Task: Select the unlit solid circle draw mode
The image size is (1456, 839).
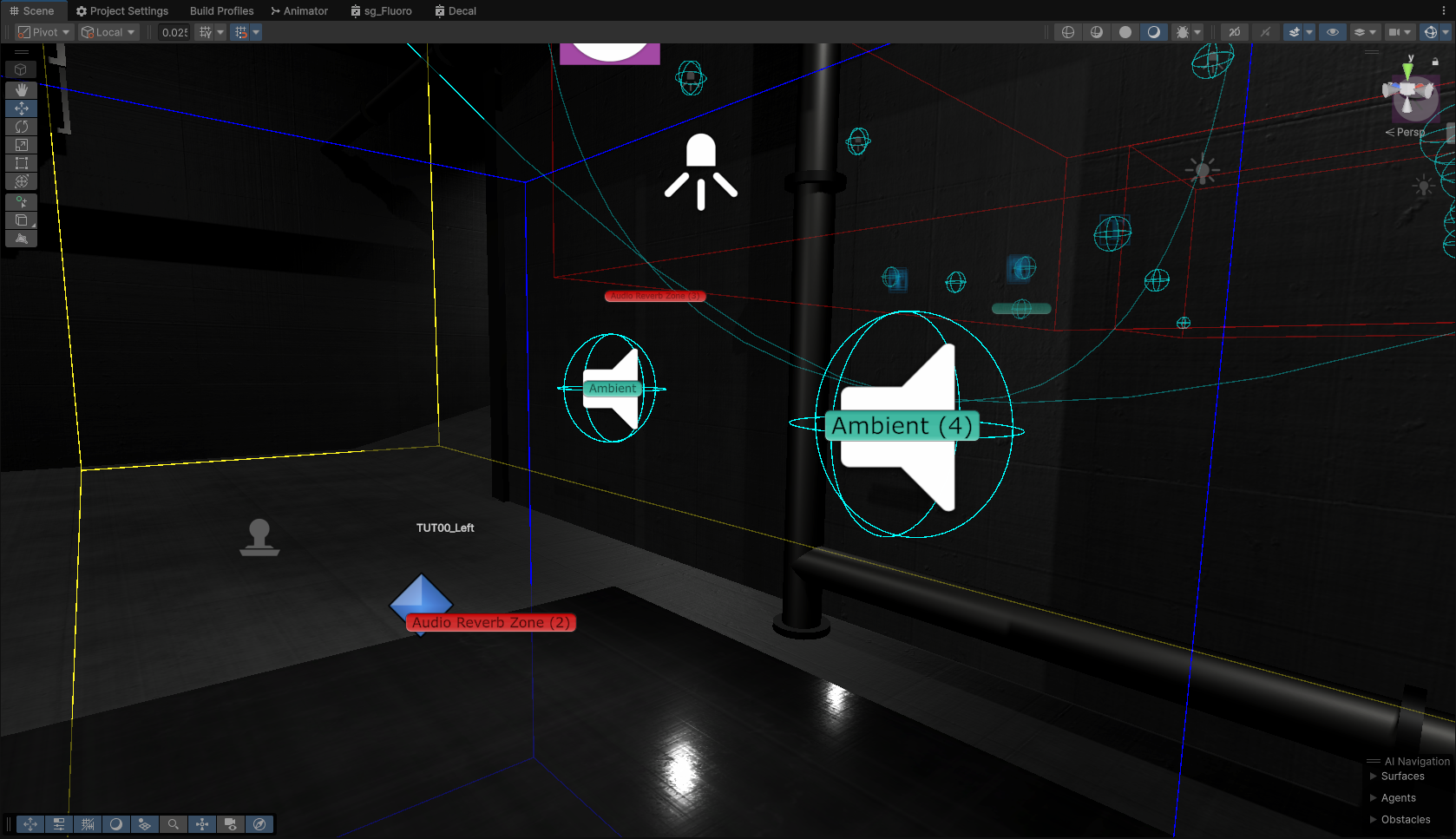Action: [x=1125, y=32]
